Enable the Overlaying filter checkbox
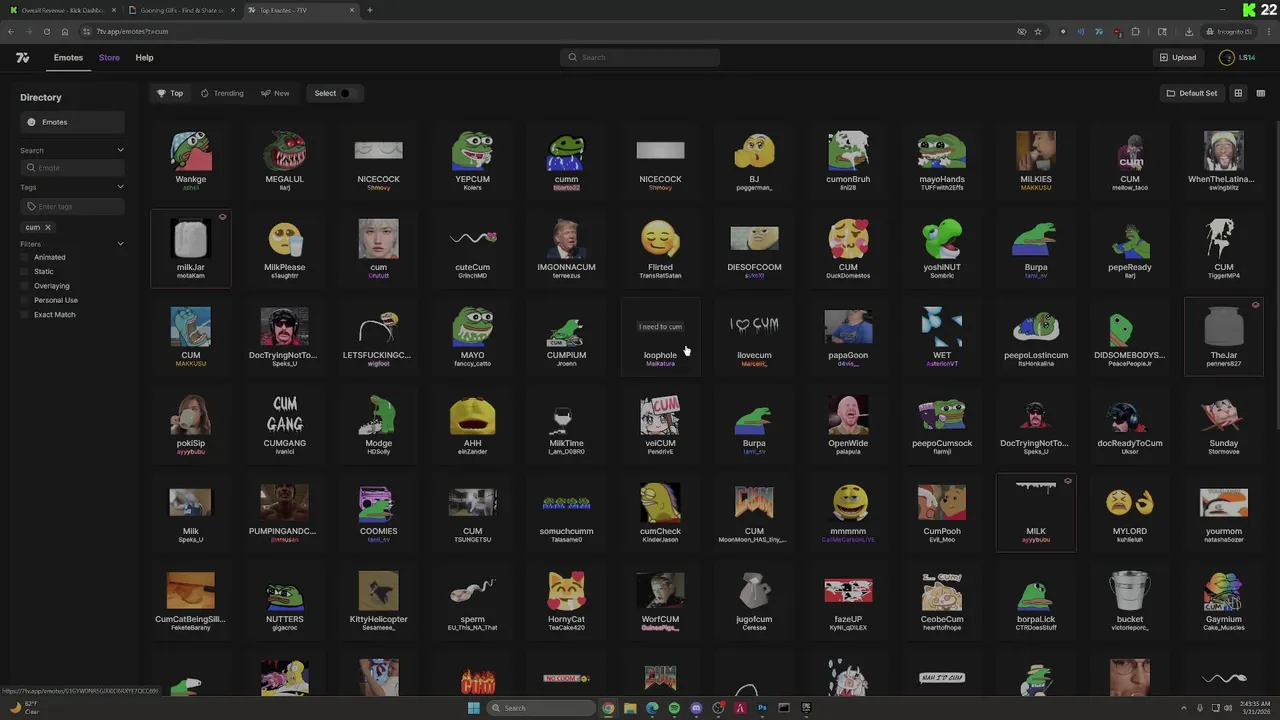The height and width of the screenshot is (720, 1280). pos(26,286)
